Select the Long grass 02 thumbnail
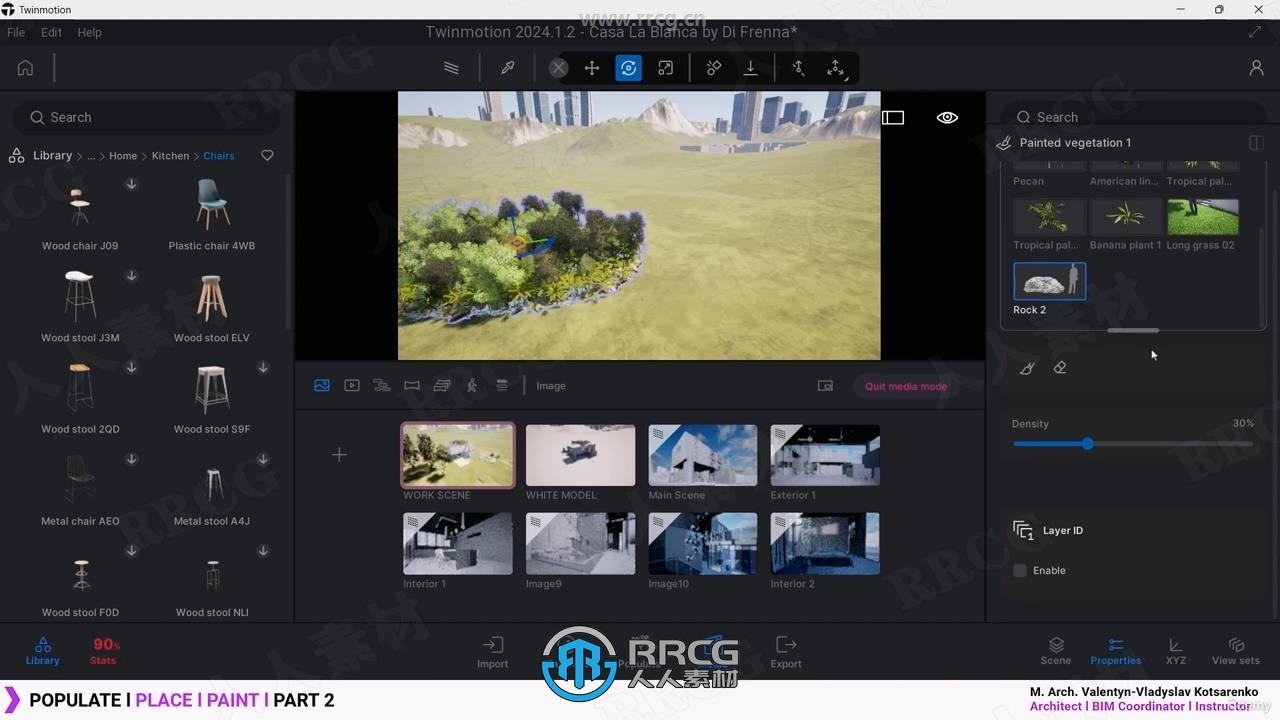Viewport: 1280px width, 720px height. point(1203,217)
